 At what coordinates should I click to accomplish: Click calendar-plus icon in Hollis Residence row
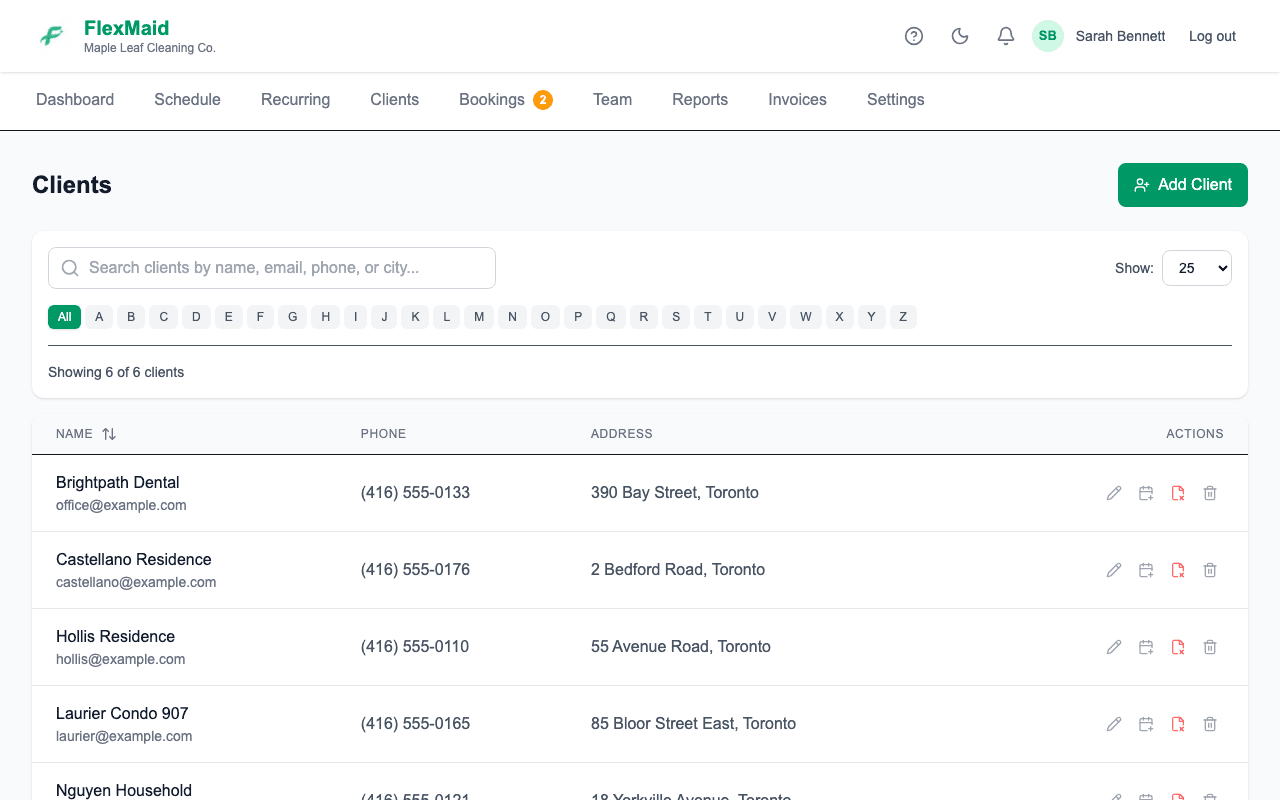(x=1146, y=647)
